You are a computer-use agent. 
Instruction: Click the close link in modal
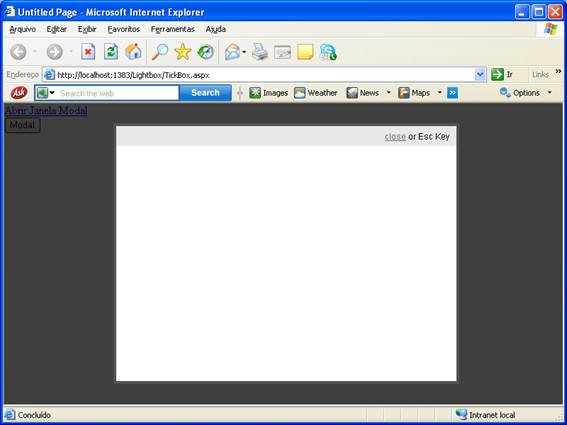point(395,136)
